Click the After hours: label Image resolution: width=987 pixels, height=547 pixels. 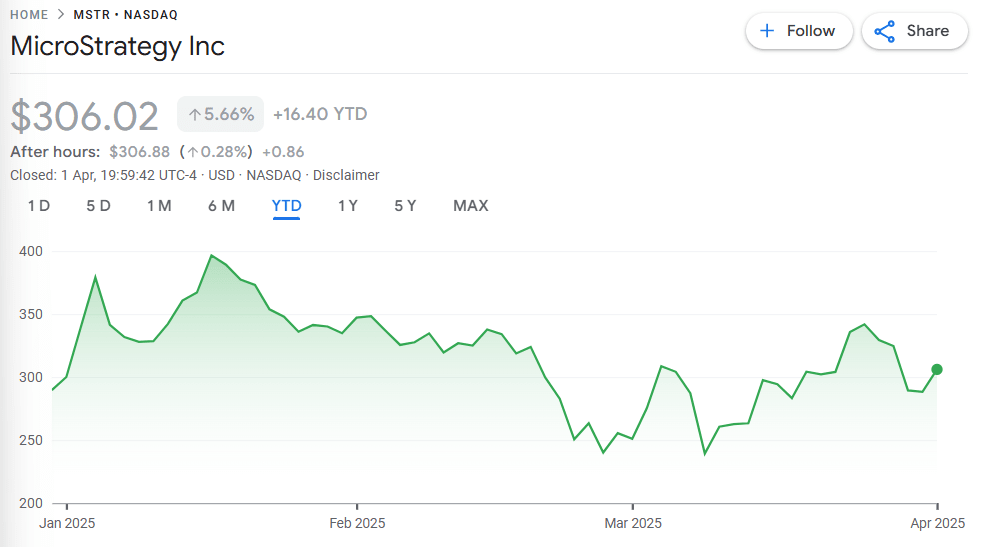[55, 152]
